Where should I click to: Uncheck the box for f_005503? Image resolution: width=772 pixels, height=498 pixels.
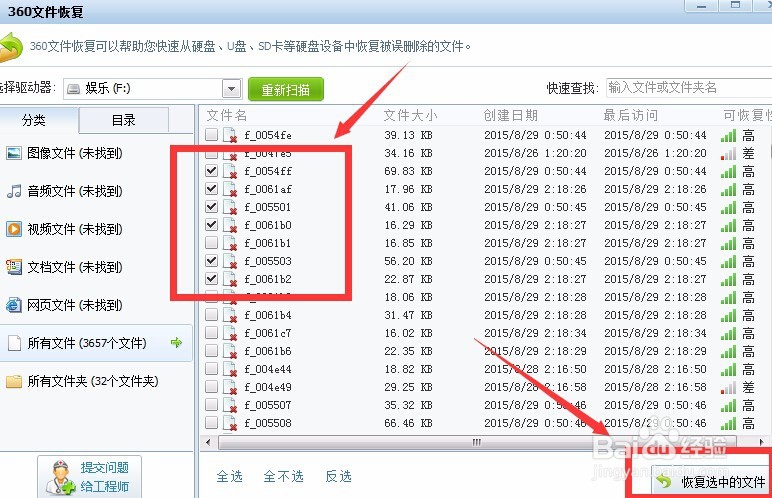pos(211,260)
